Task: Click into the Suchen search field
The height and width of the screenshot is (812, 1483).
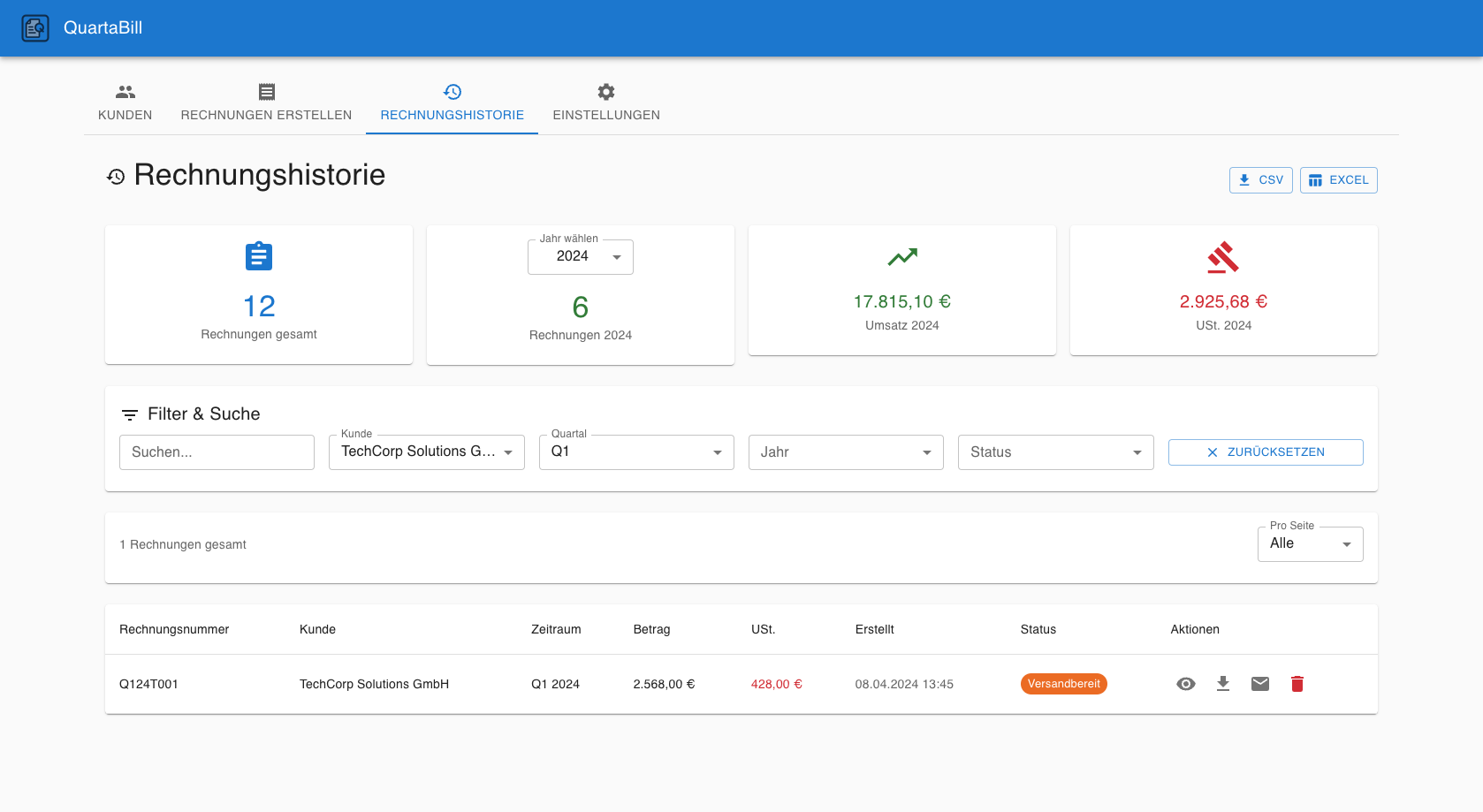Action: tap(217, 452)
